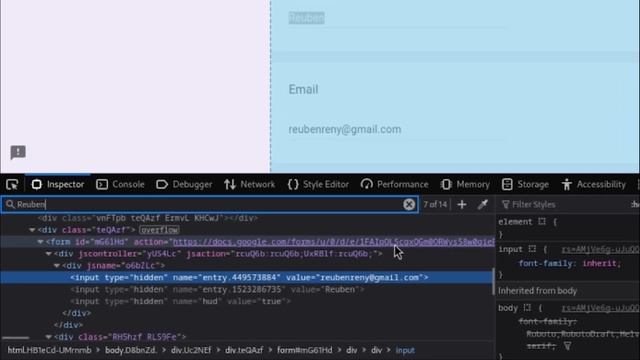Click the report problem feedback icon

click(x=18, y=153)
